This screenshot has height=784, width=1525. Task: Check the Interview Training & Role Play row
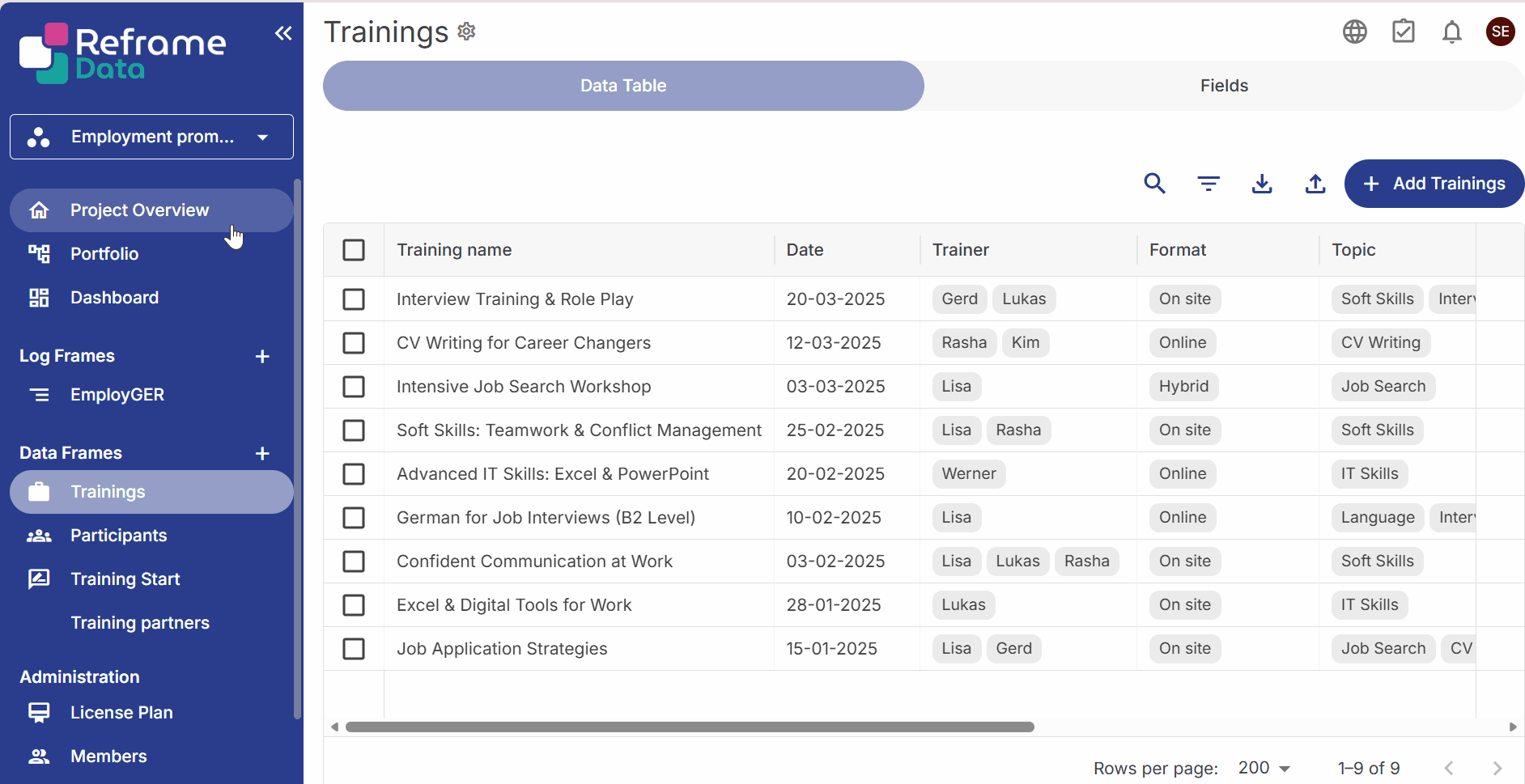click(x=354, y=299)
